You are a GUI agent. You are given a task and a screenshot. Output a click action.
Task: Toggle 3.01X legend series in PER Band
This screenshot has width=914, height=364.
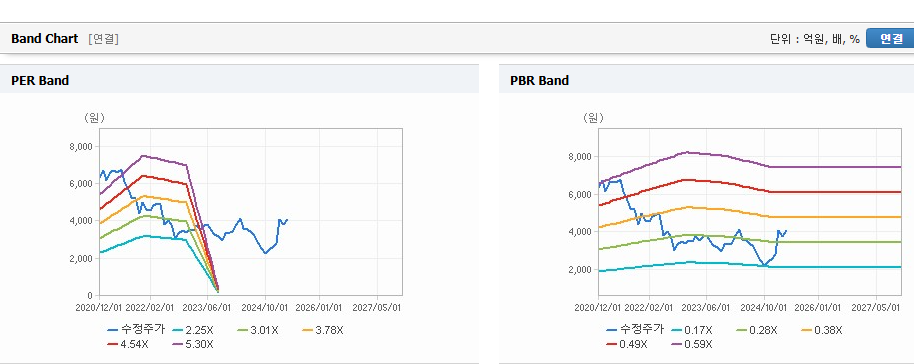(x=258, y=330)
